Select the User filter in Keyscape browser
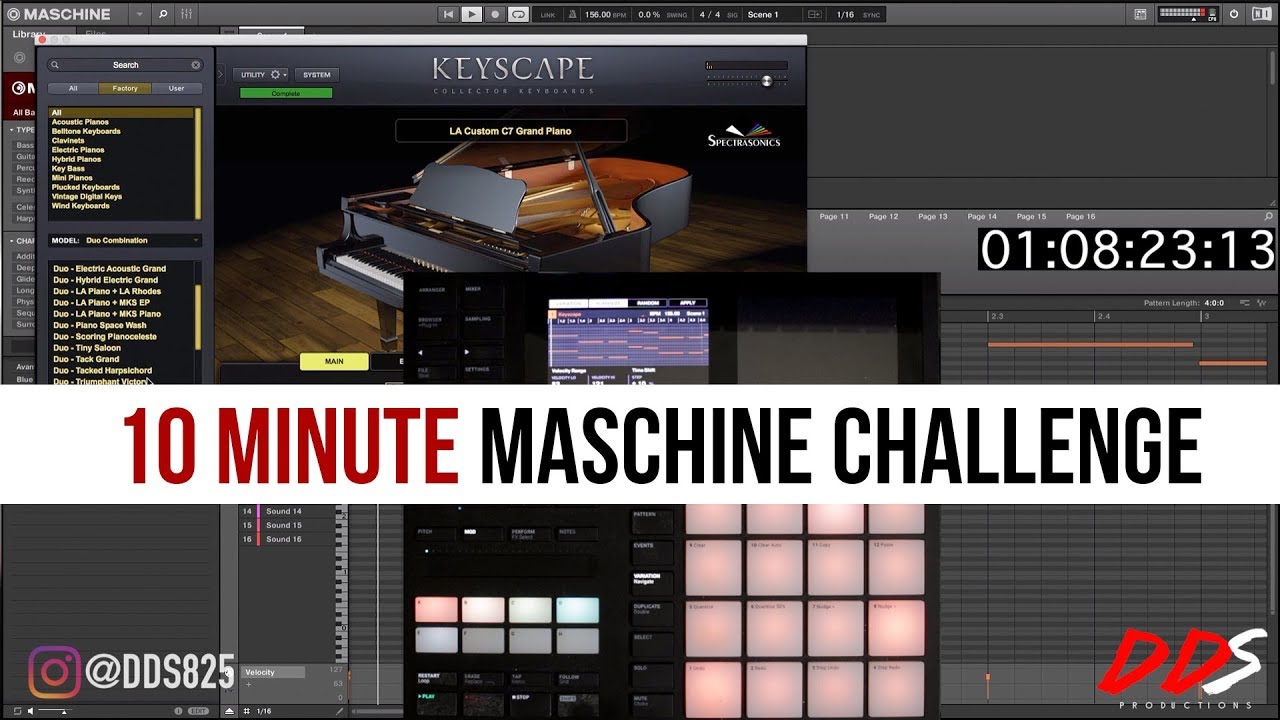 pyautogui.click(x=176, y=88)
